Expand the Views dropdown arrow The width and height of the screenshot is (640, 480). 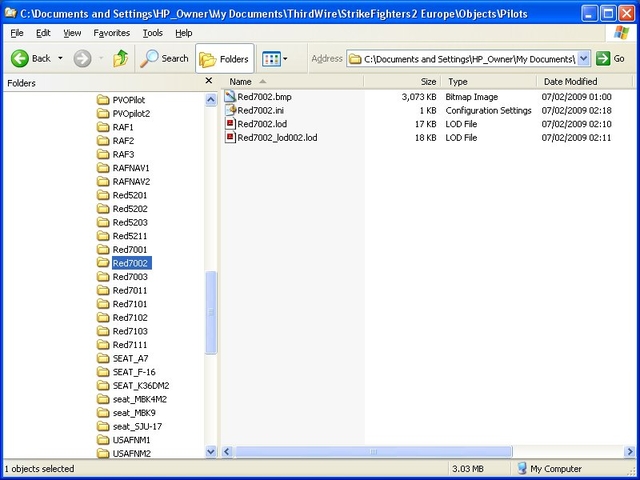pyautogui.click(x=285, y=59)
